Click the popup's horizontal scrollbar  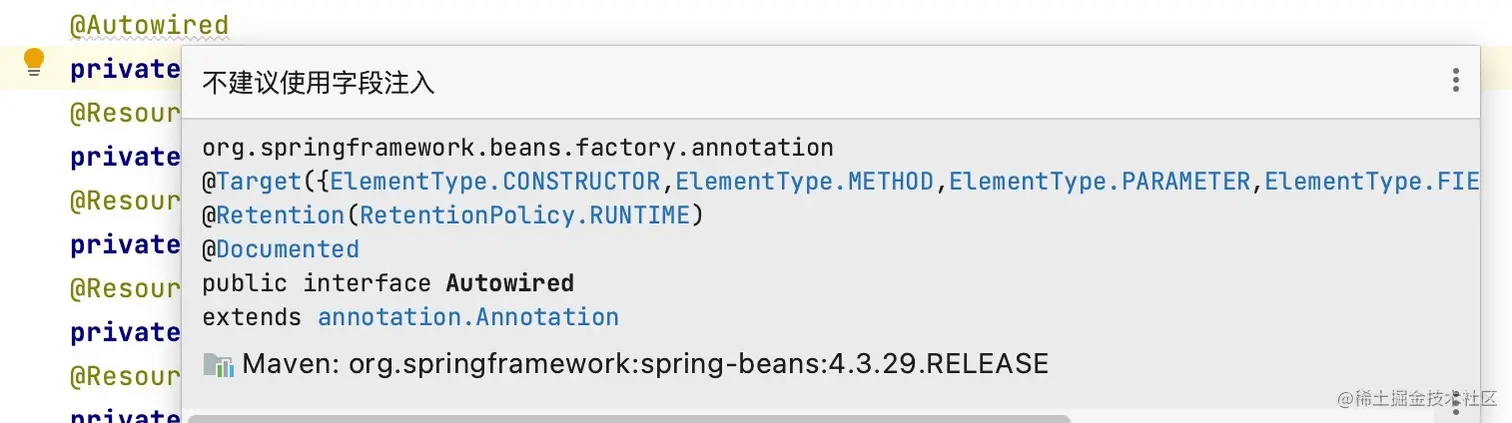click(x=628, y=418)
